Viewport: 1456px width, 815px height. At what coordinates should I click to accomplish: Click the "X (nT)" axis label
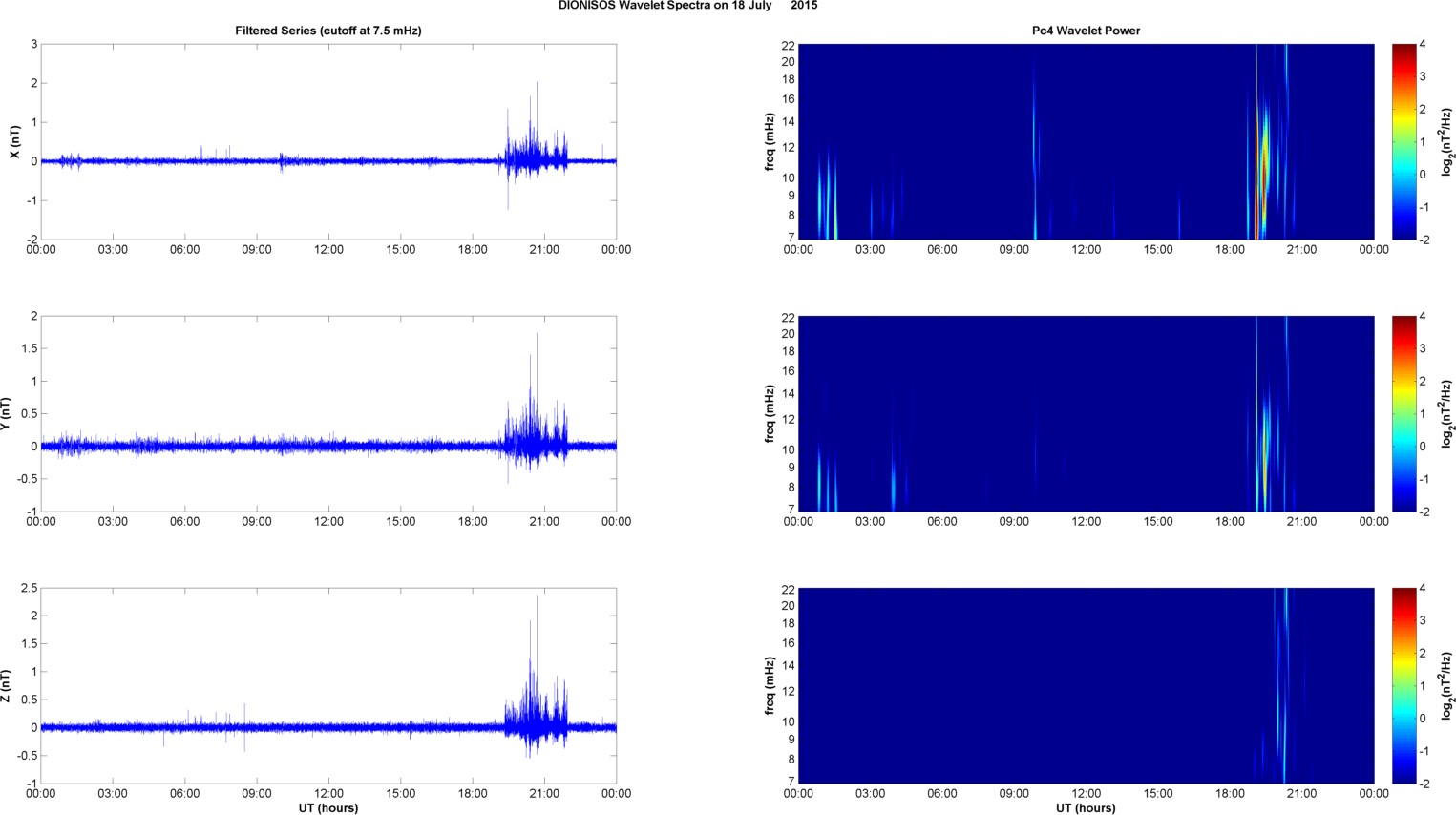click(x=14, y=142)
